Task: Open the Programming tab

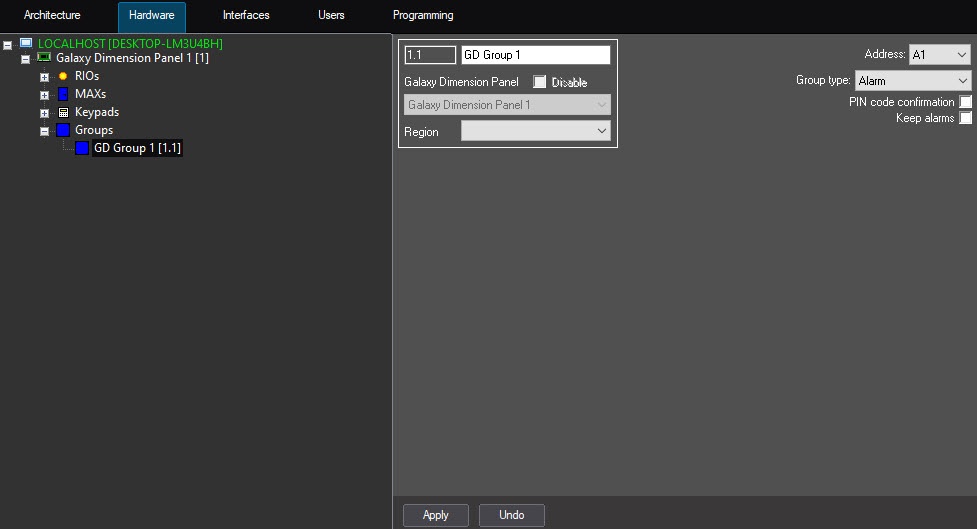Action: tap(423, 15)
